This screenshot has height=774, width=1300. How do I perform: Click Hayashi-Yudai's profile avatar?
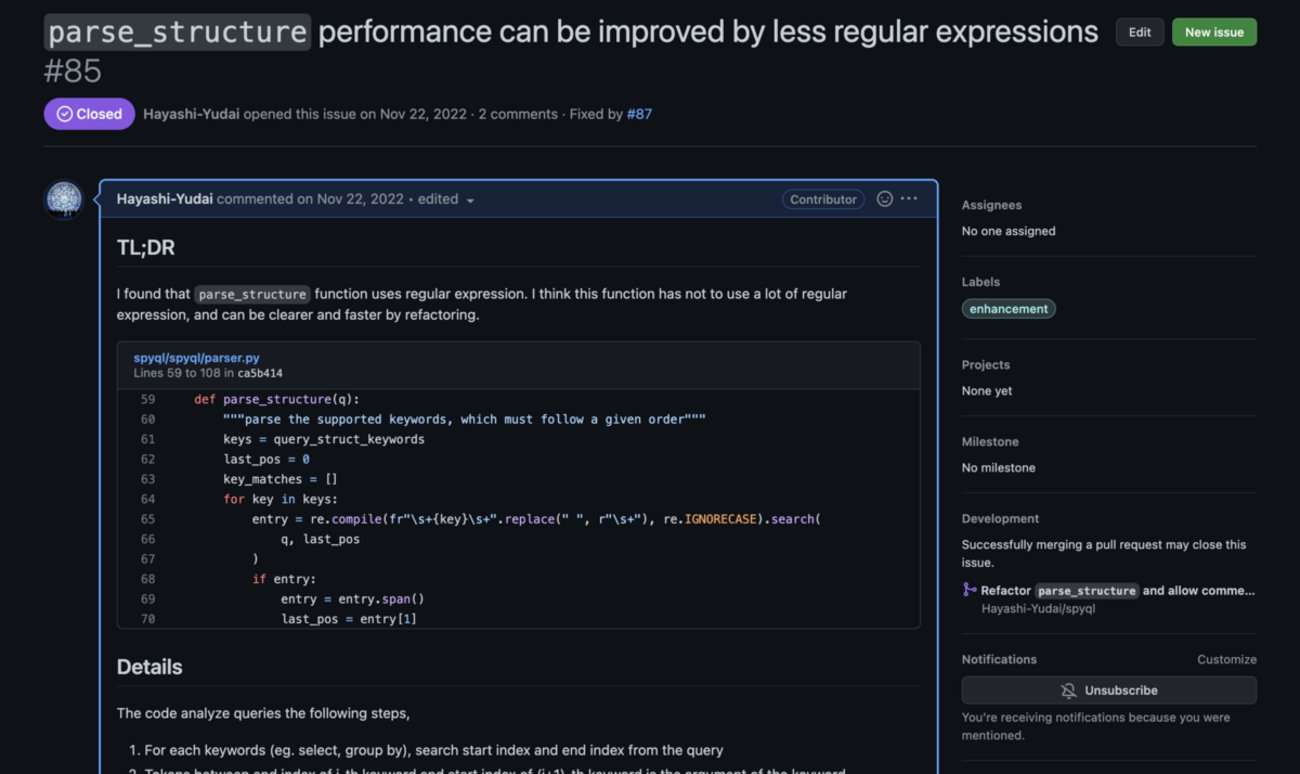pyautogui.click(x=64, y=199)
